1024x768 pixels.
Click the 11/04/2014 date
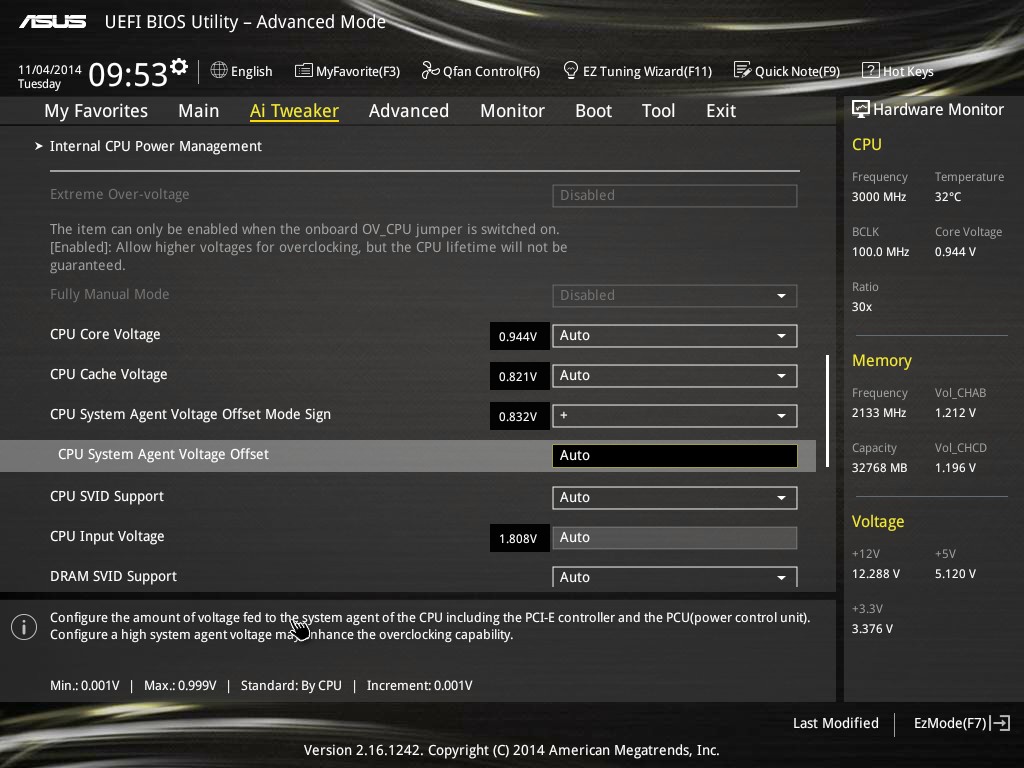tap(50, 69)
